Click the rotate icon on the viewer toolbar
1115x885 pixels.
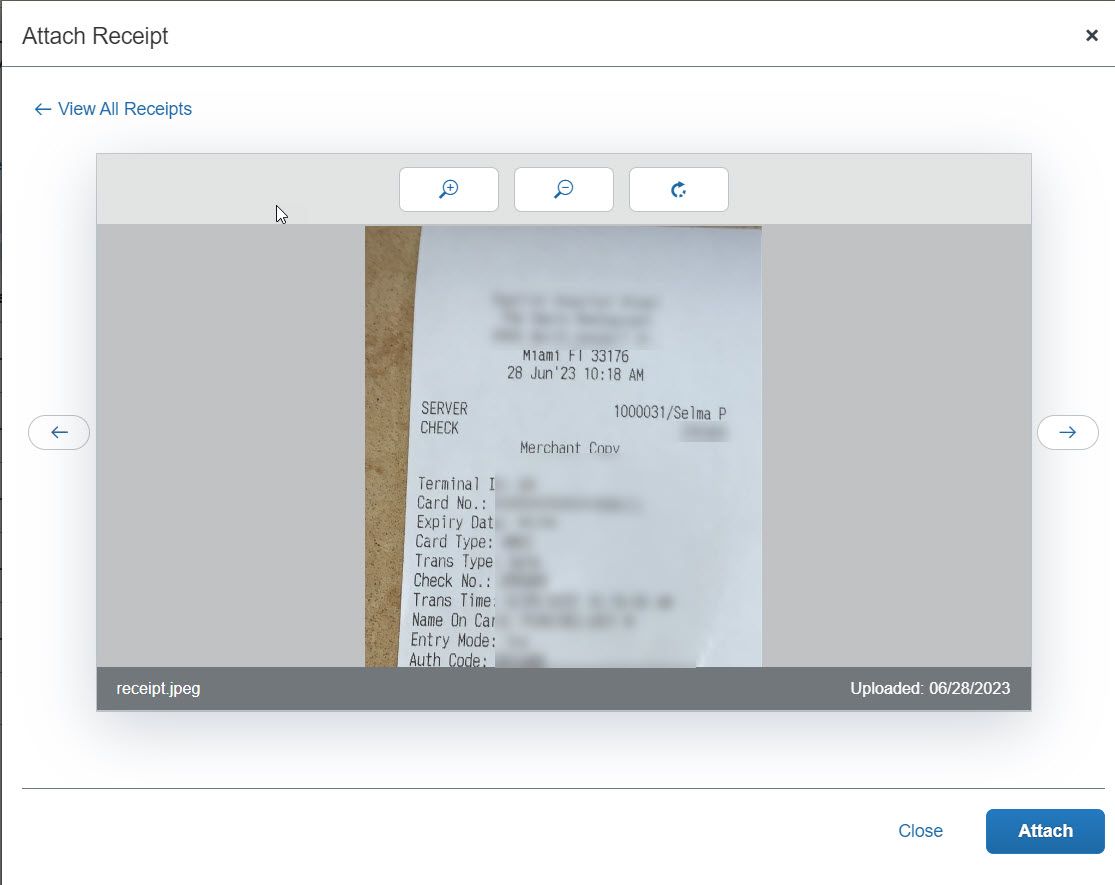coord(678,189)
